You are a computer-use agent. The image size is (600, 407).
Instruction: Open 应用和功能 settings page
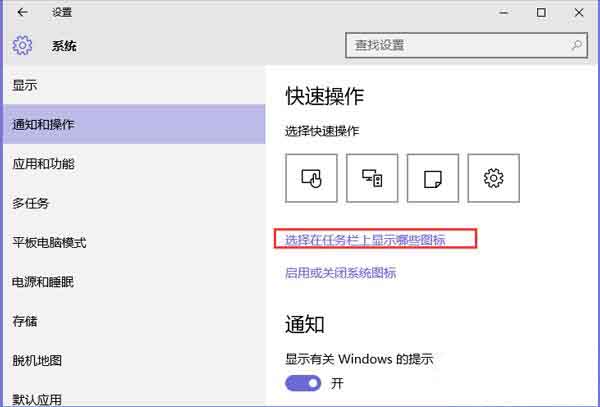click(43, 164)
